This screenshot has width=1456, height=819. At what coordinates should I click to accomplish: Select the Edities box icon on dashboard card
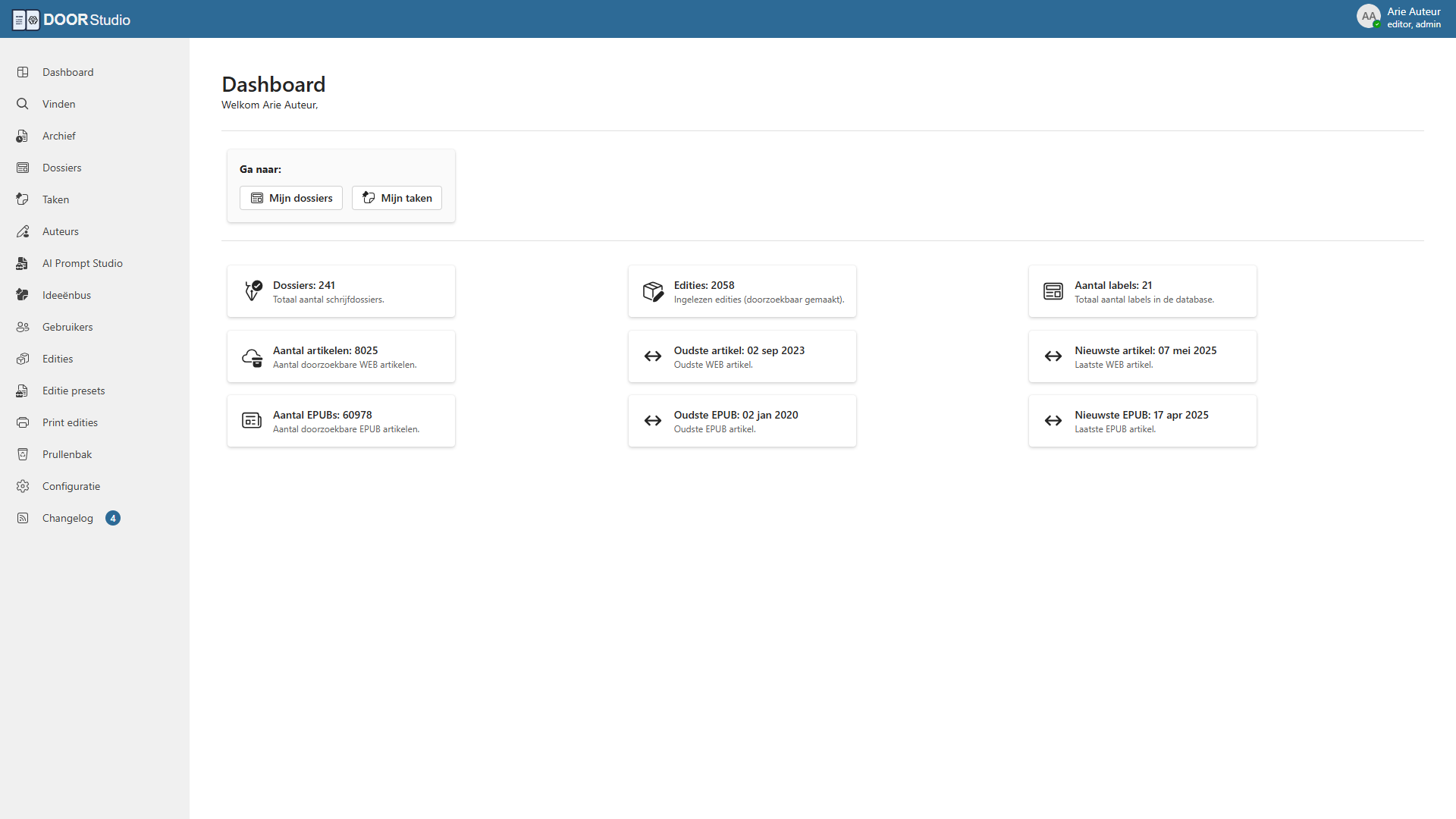click(652, 290)
